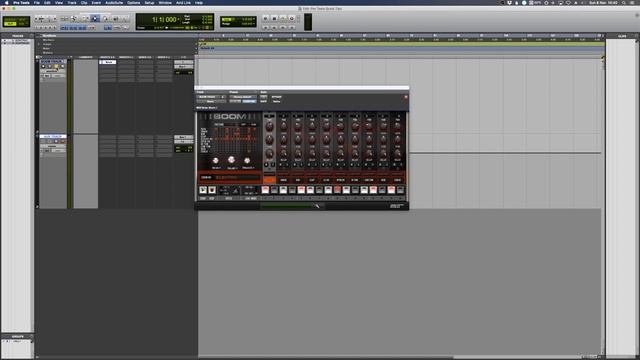Viewport: 640px width, 360px height.
Task: Open Spotlight search in menu bar
Action: point(624,2)
